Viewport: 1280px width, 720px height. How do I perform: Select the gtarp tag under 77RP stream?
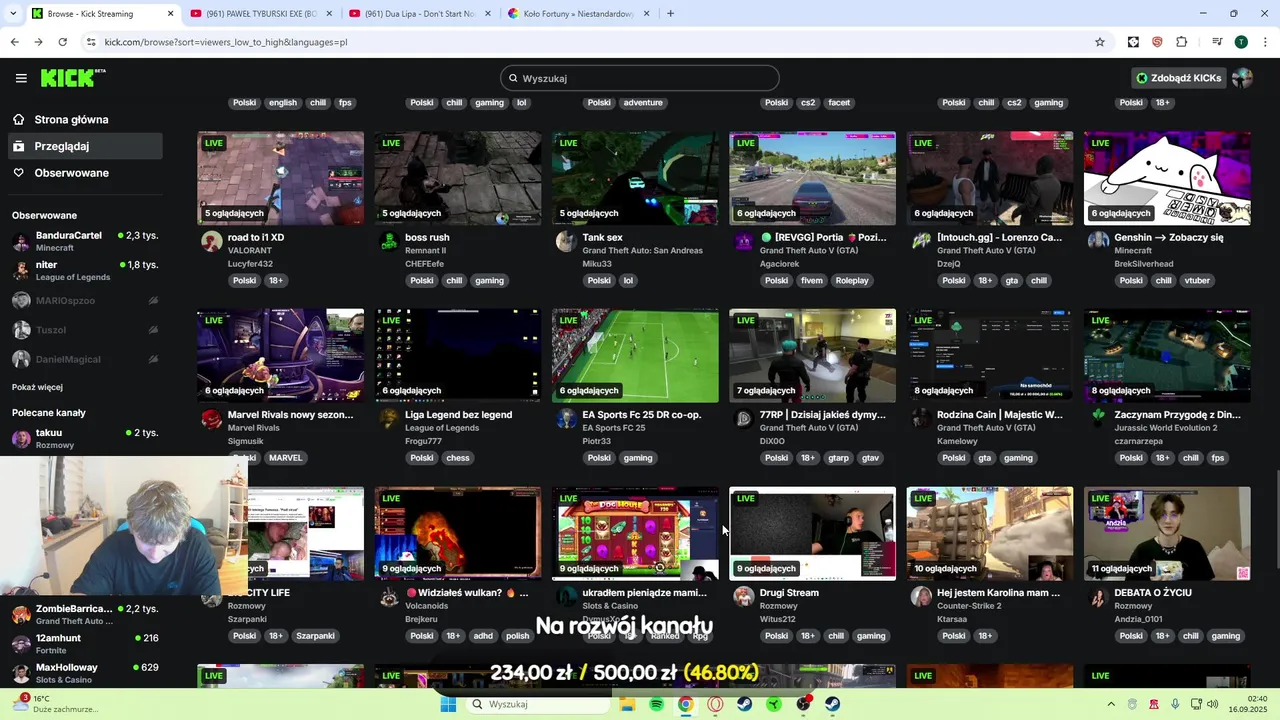(838, 458)
